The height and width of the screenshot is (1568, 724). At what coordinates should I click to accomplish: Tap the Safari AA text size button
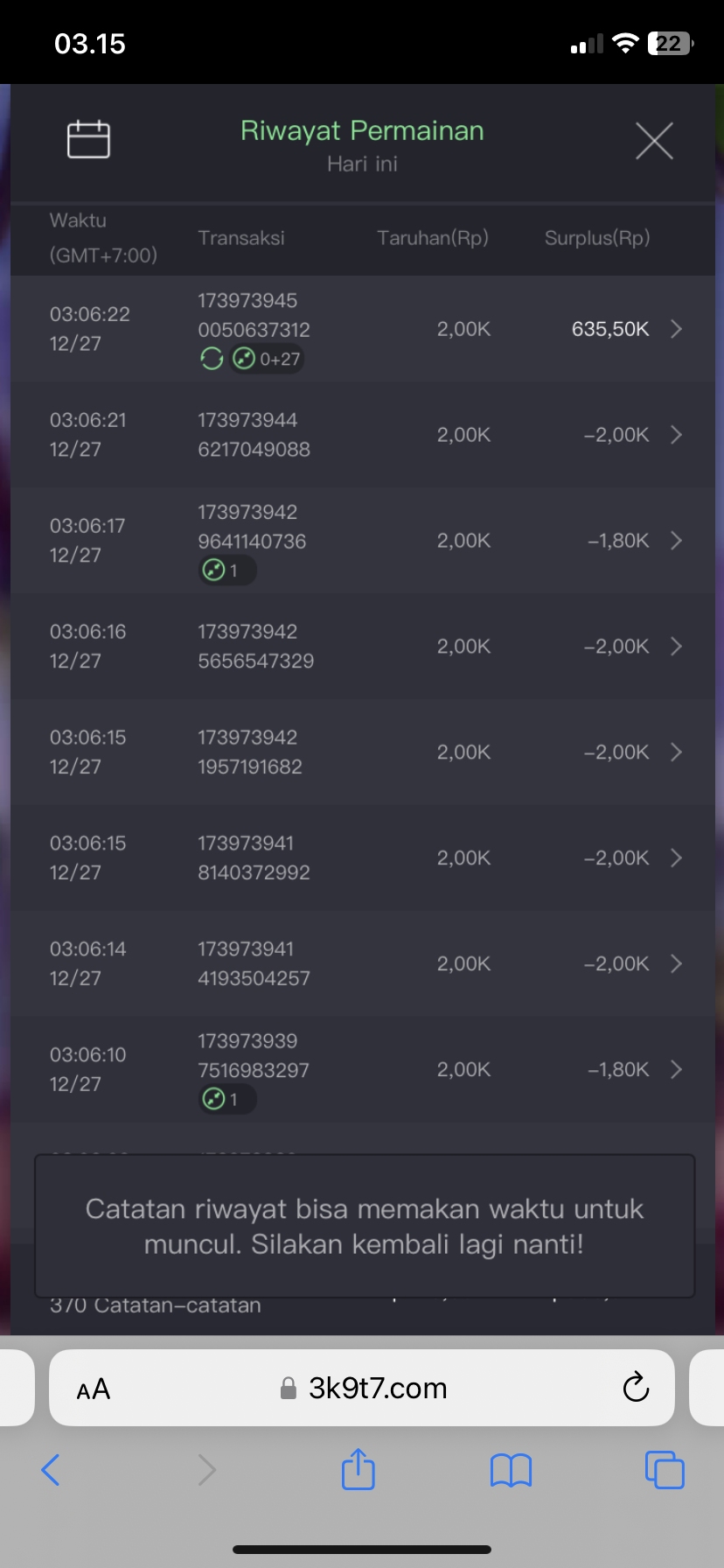tap(94, 1389)
